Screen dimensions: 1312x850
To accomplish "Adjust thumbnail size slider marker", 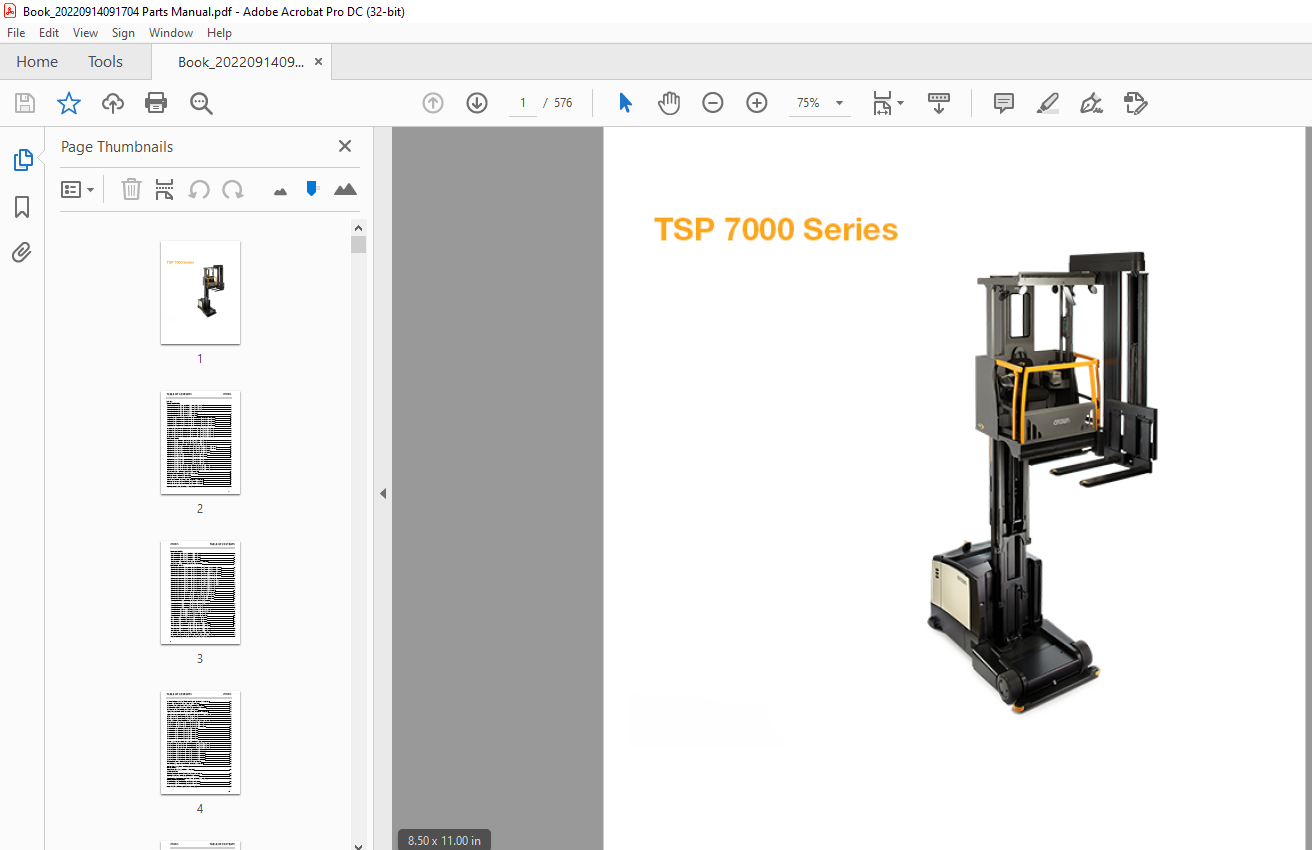I will [x=312, y=188].
